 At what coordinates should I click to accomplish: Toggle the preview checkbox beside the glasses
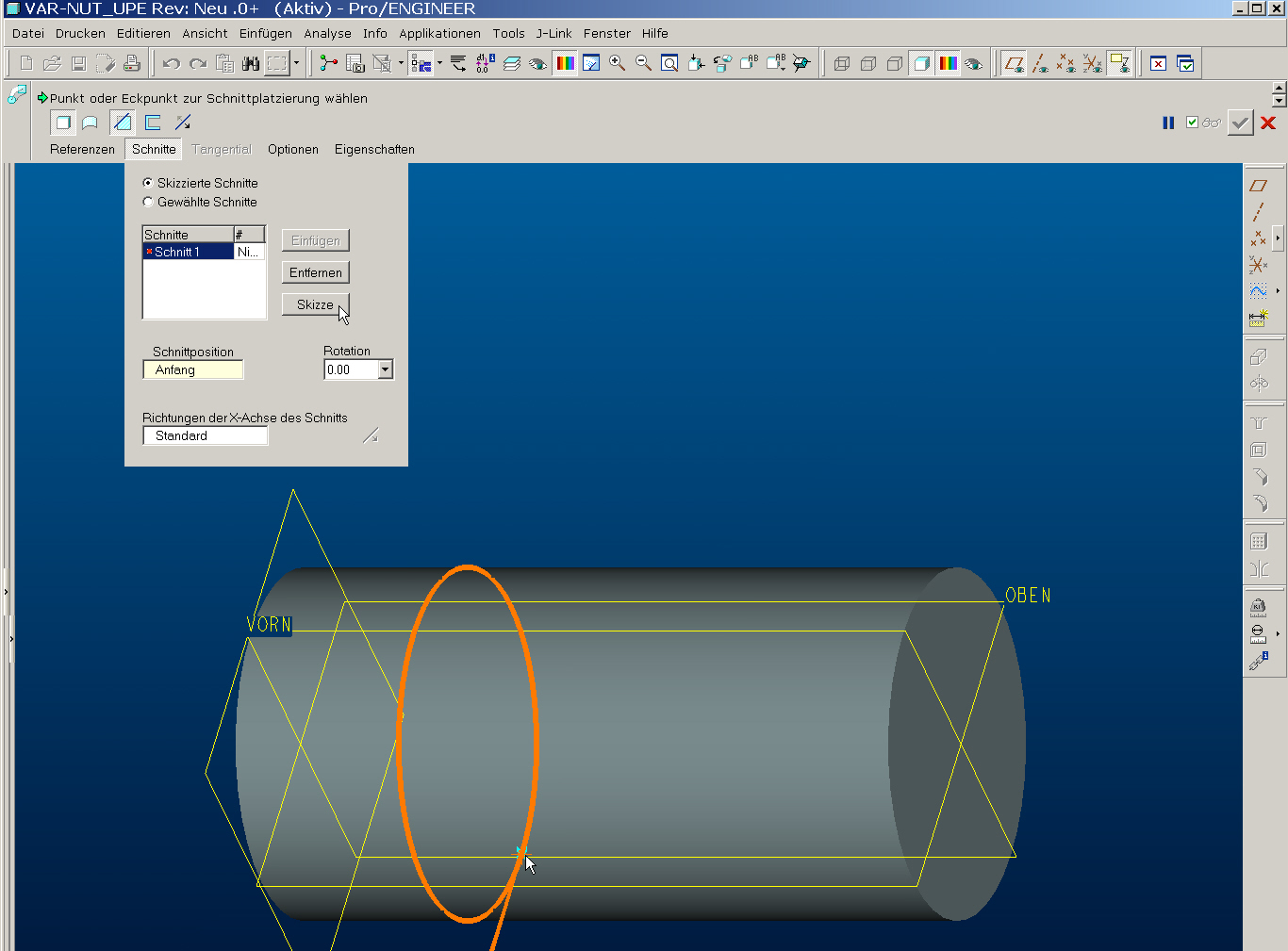click(x=1192, y=123)
